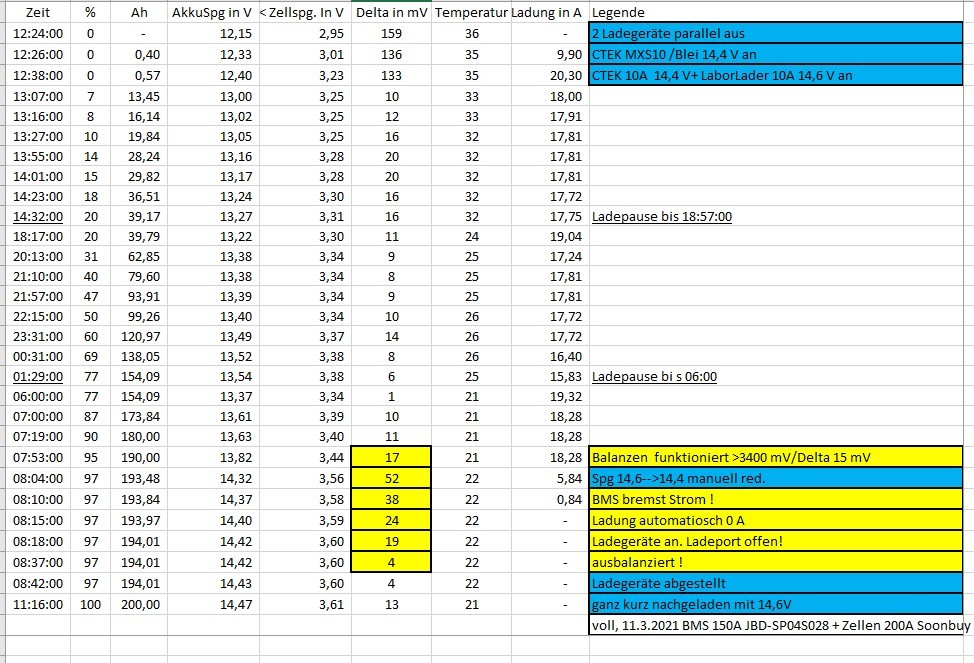
Task: Click the time cell '11:16:00'
Action: 38,605
